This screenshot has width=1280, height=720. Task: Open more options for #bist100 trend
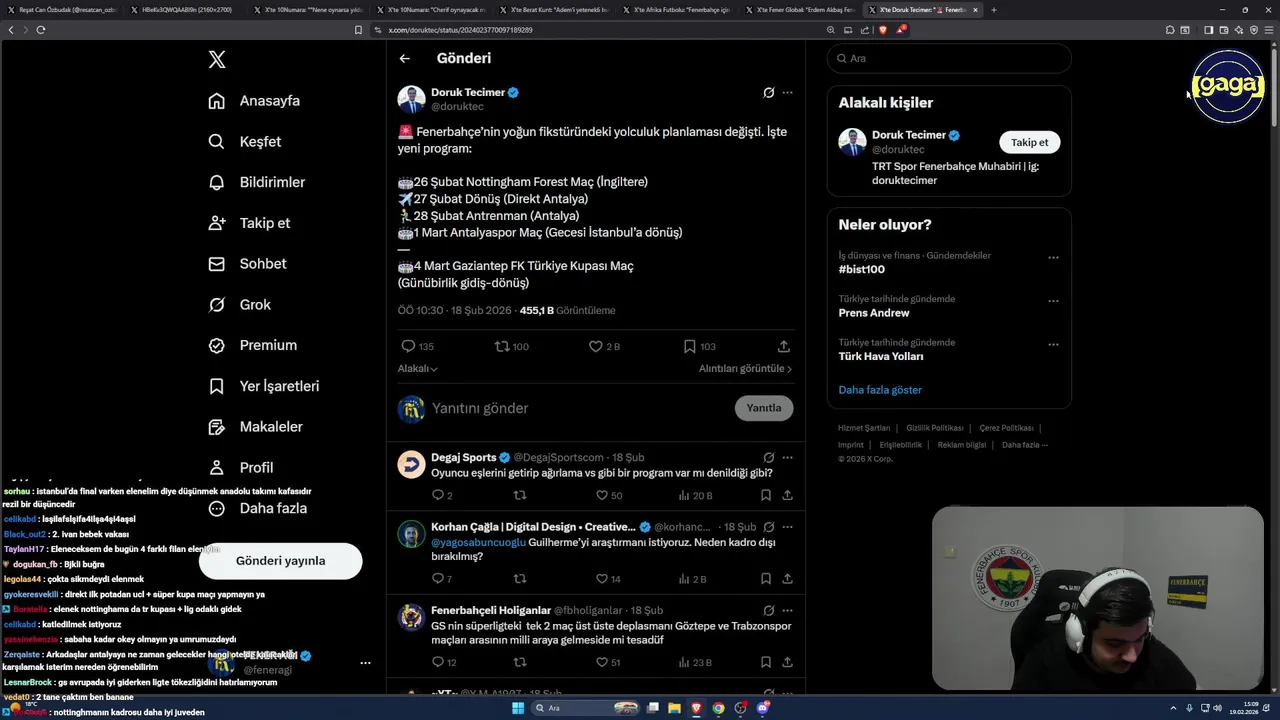[1053, 257]
